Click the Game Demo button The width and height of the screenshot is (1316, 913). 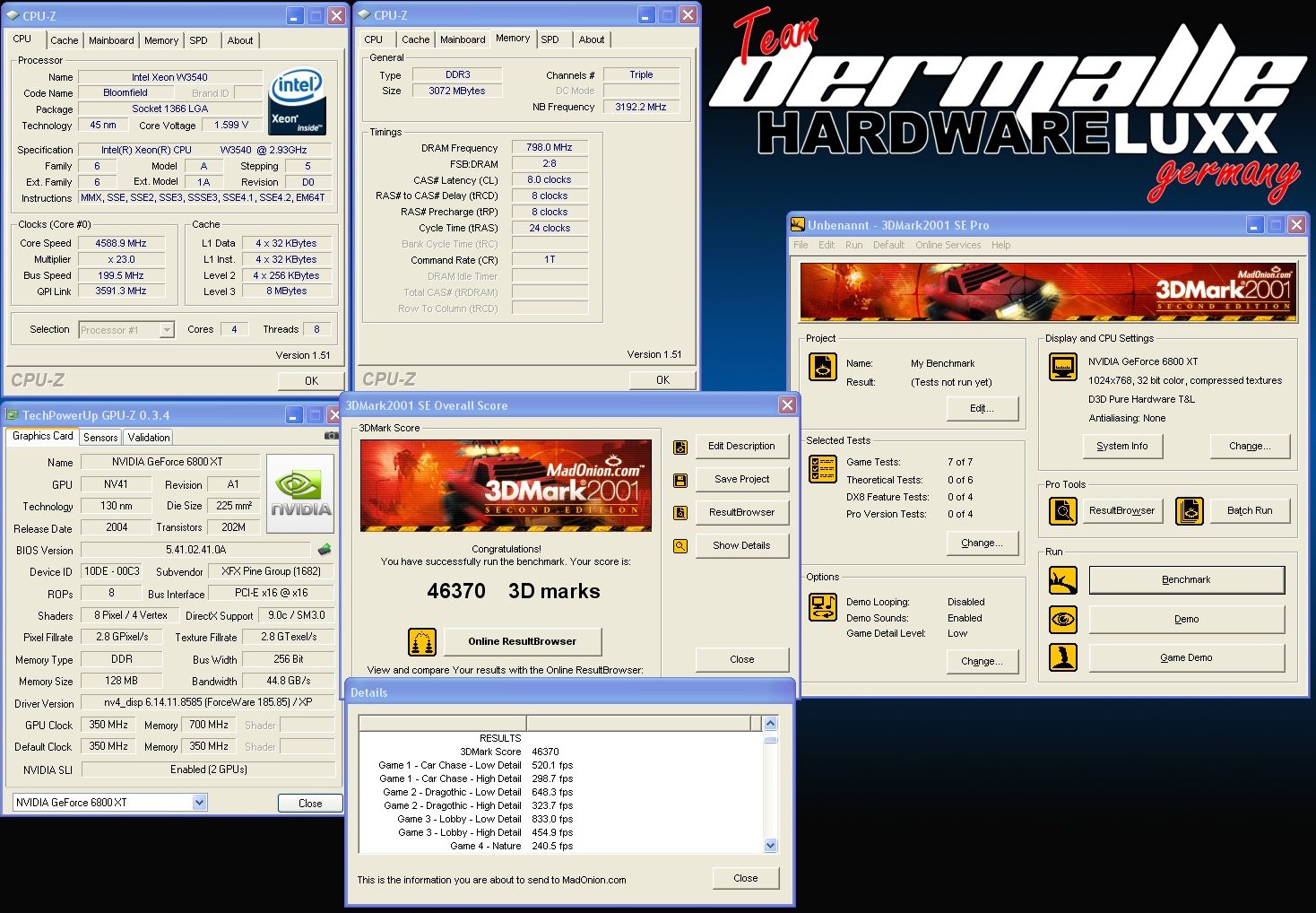coord(1187,657)
